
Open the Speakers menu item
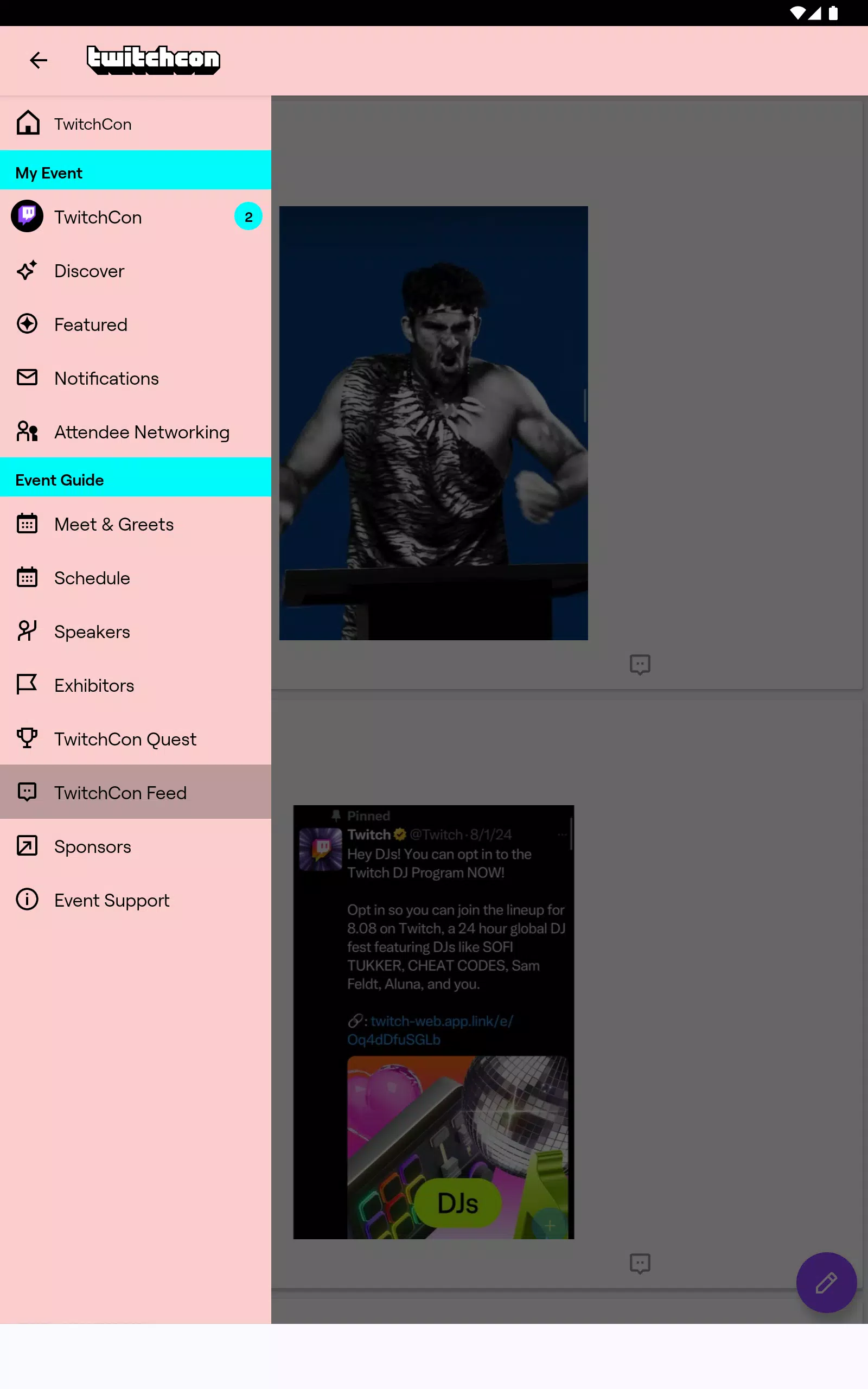[136, 631]
